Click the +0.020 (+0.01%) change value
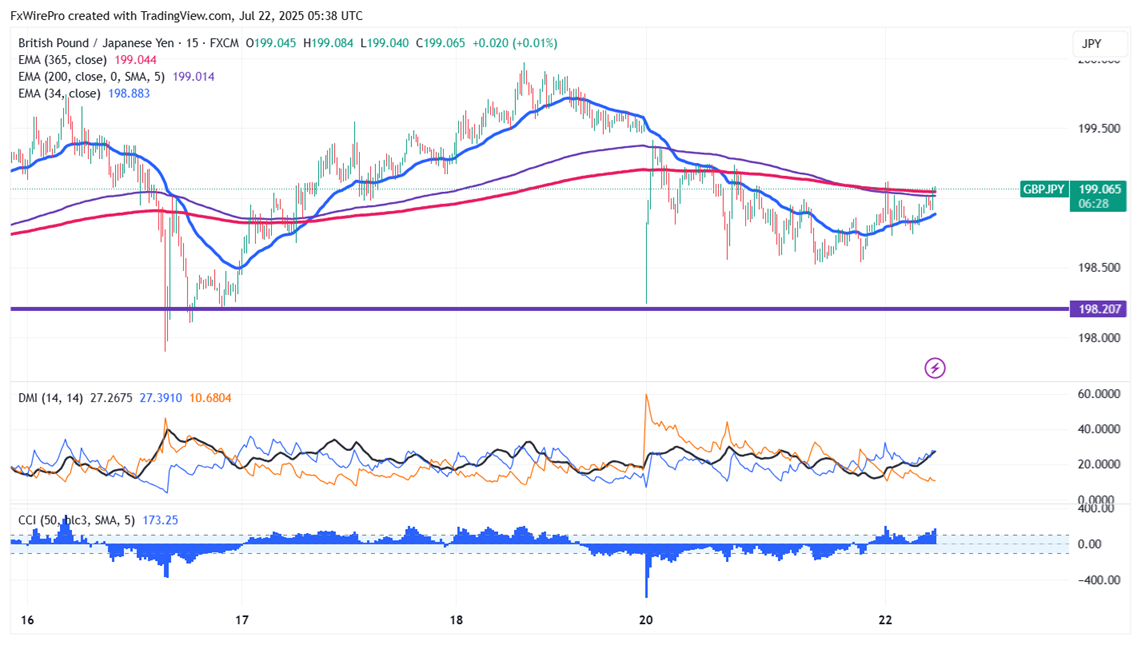Image resolution: width=1134 pixels, height=646 pixels. [x=515, y=43]
